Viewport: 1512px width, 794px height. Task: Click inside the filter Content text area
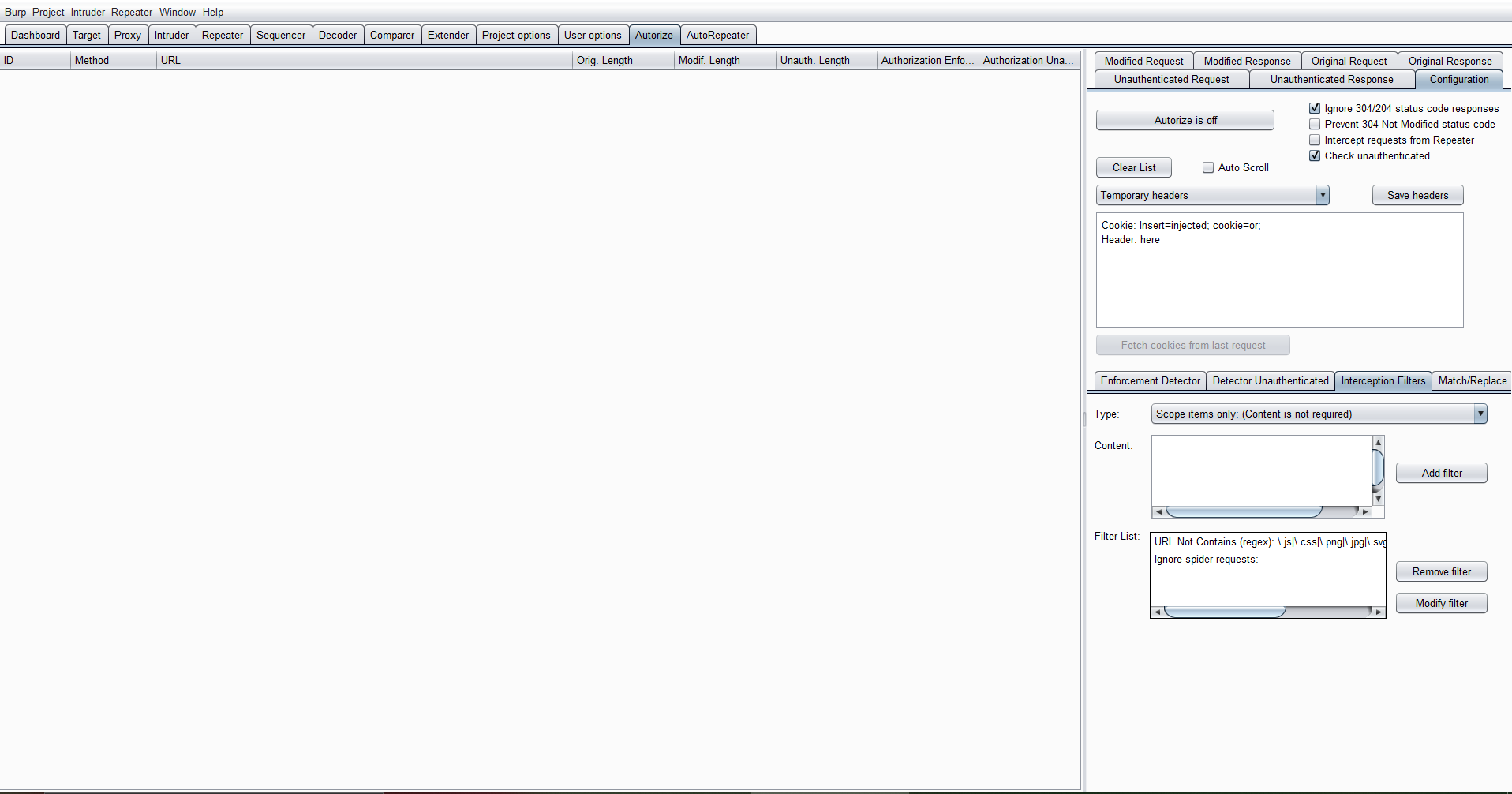[1262, 470]
